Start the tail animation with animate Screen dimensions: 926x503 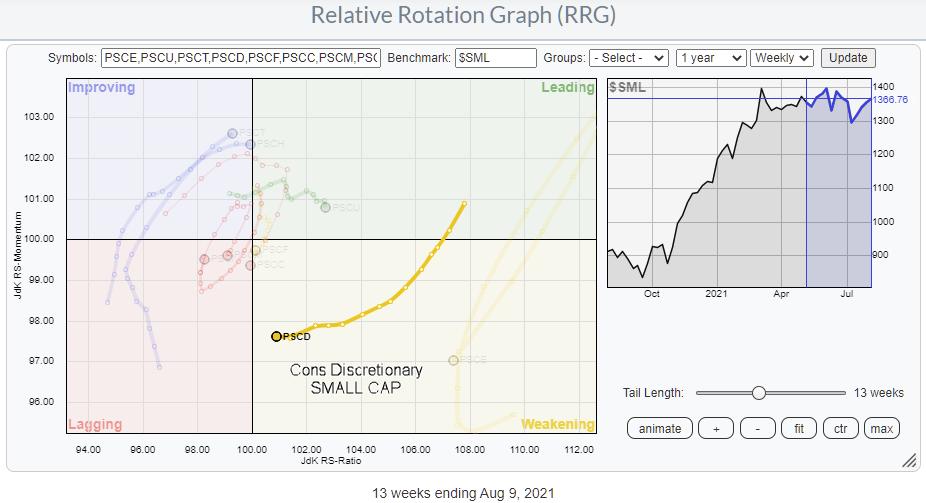(660, 428)
